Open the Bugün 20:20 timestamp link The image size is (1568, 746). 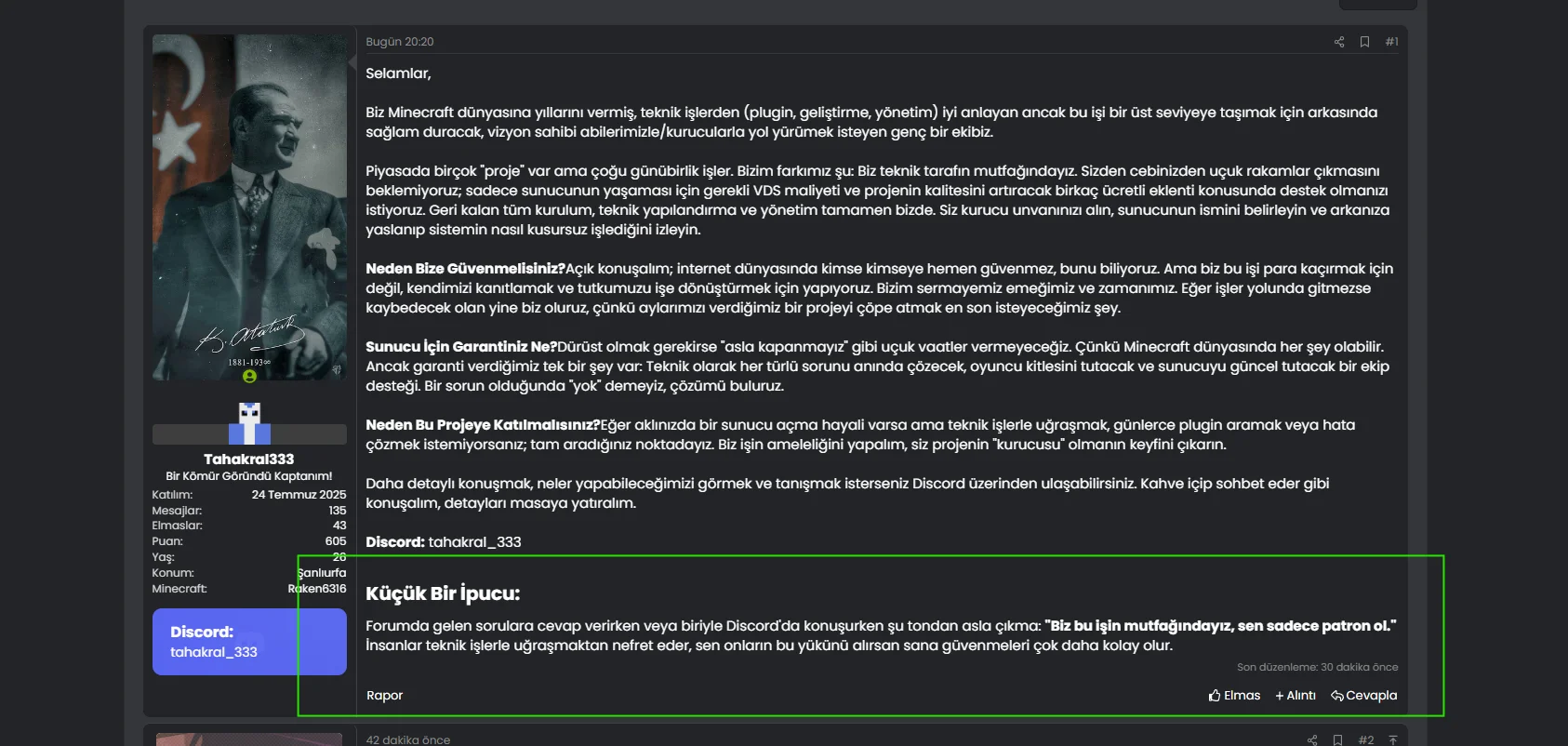(x=400, y=42)
